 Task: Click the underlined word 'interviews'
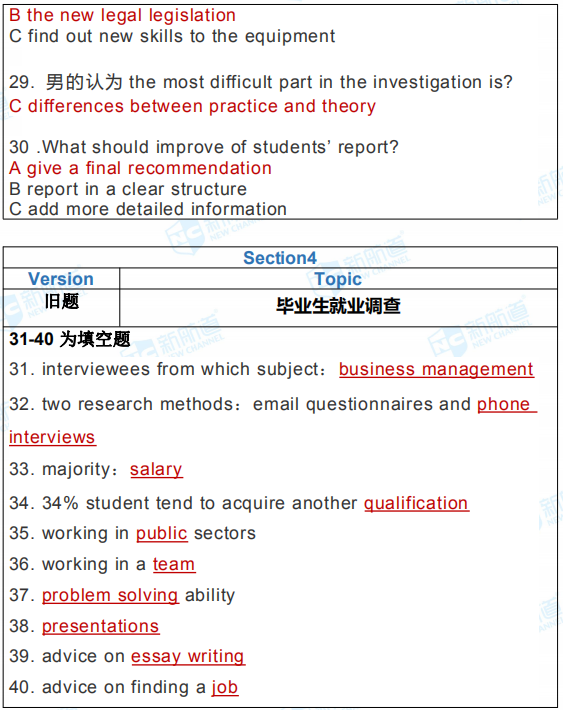52,437
